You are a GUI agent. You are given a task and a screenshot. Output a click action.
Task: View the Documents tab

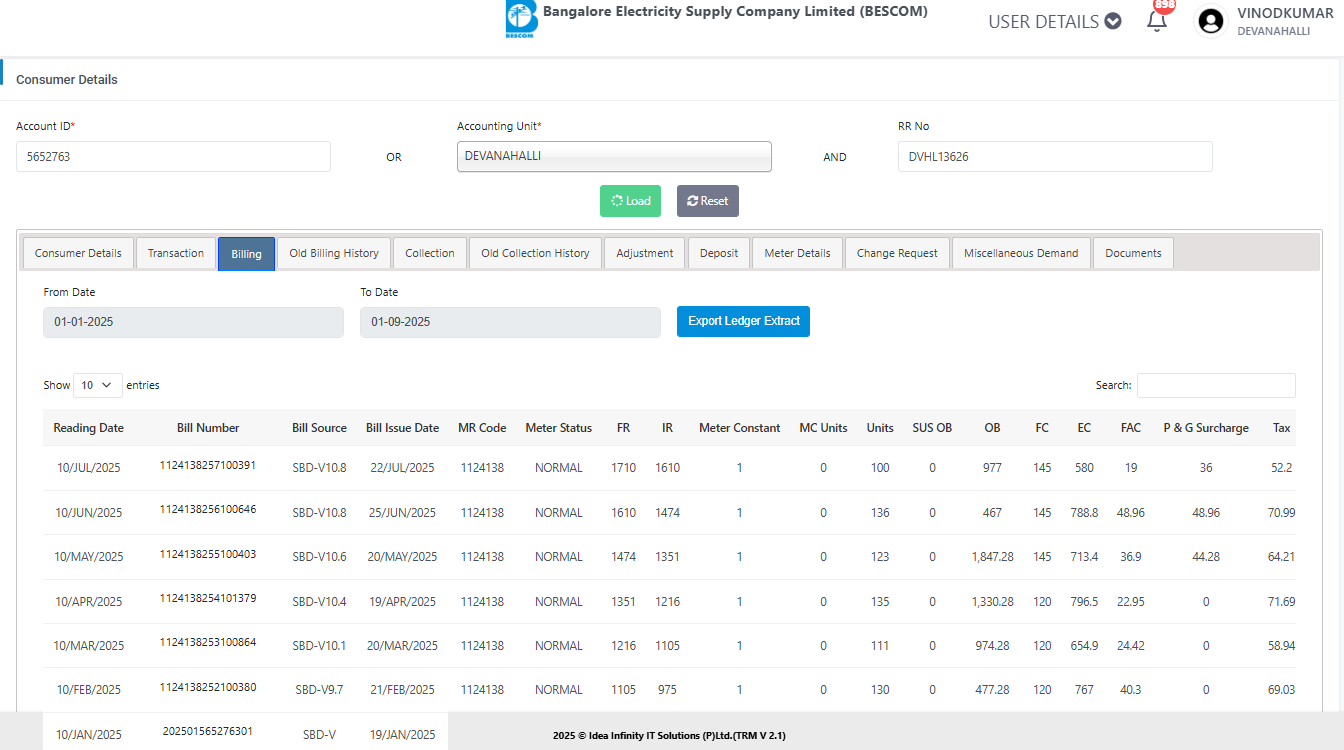(1133, 253)
